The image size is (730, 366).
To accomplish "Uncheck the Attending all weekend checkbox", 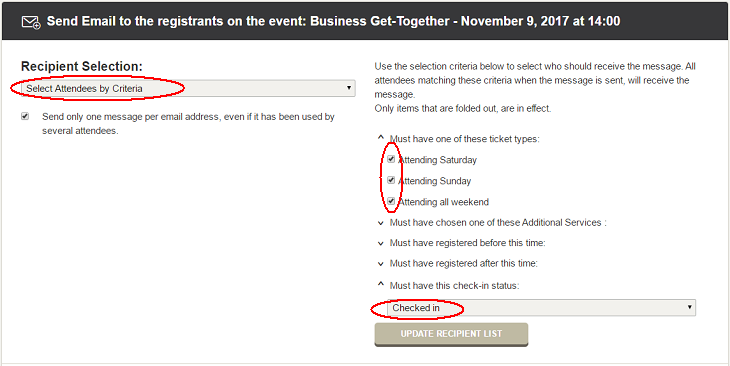I will [x=391, y=201].
